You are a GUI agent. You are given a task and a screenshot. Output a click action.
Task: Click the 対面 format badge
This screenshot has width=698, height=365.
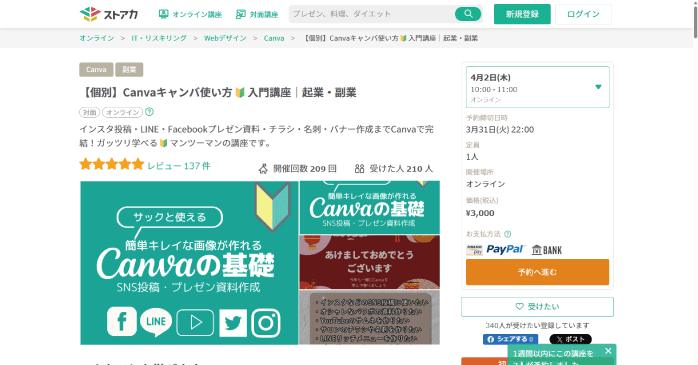pos(89,112)
